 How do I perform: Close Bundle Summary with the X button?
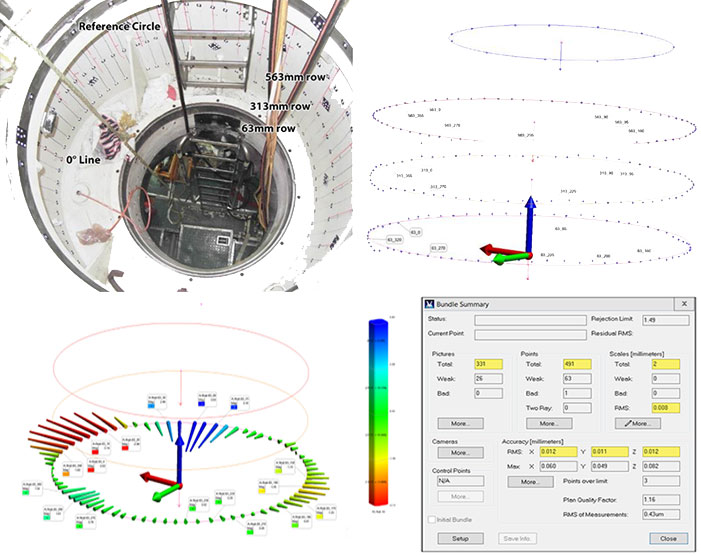coord(684,303)
